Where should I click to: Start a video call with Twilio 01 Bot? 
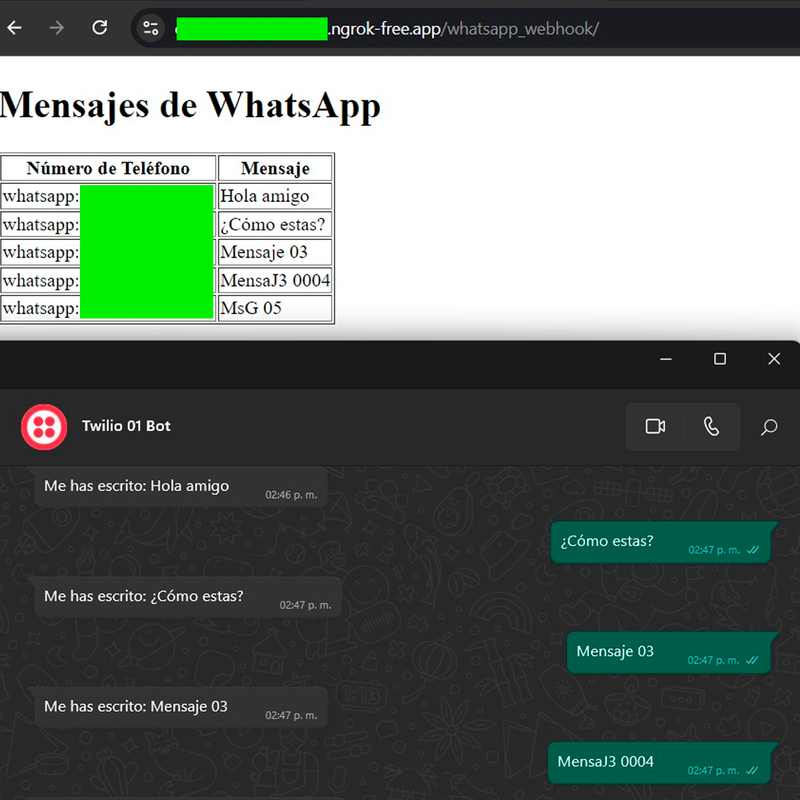coord(655,427)
